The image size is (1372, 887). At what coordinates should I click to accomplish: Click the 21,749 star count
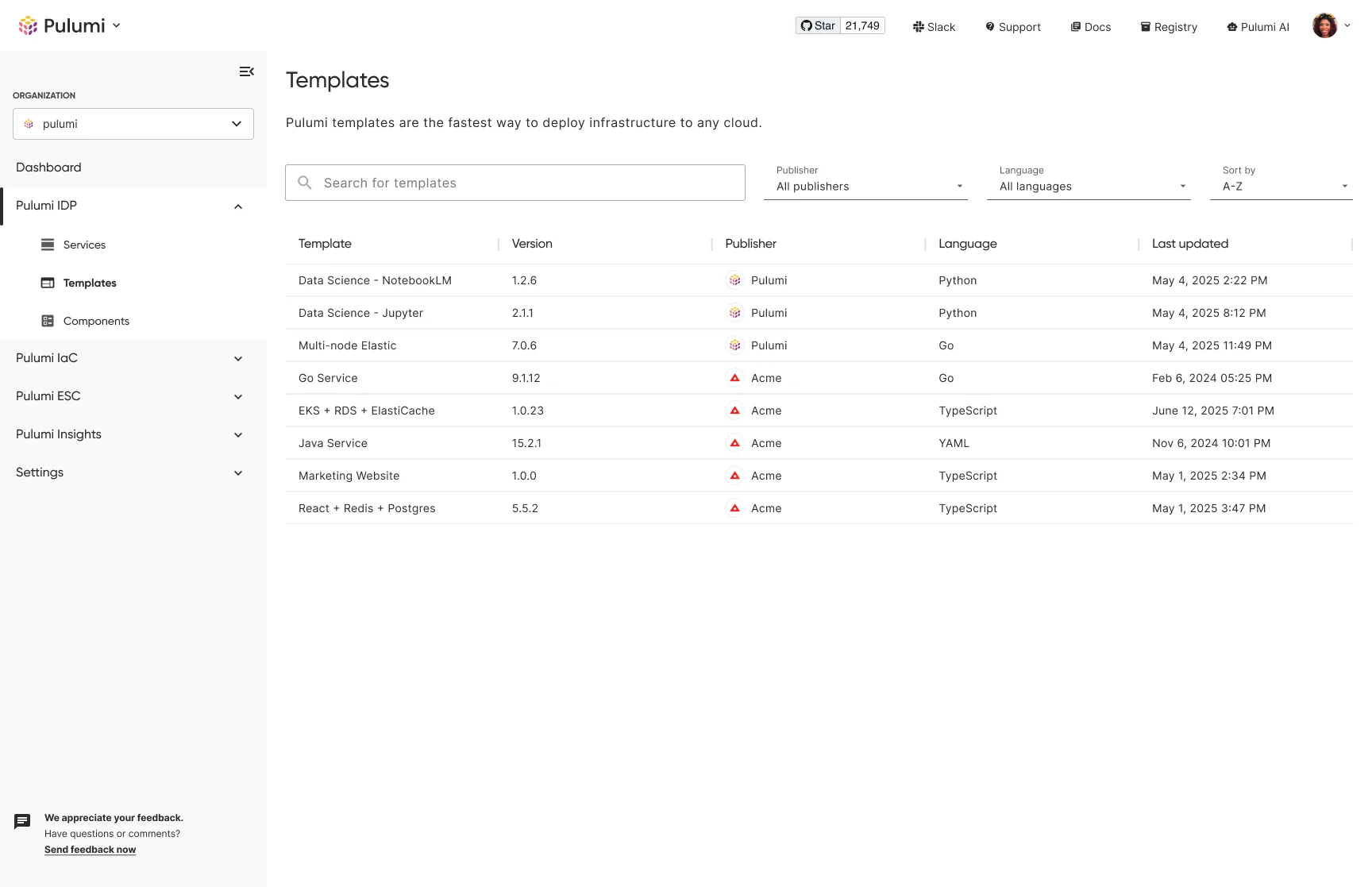coord(862,25)
